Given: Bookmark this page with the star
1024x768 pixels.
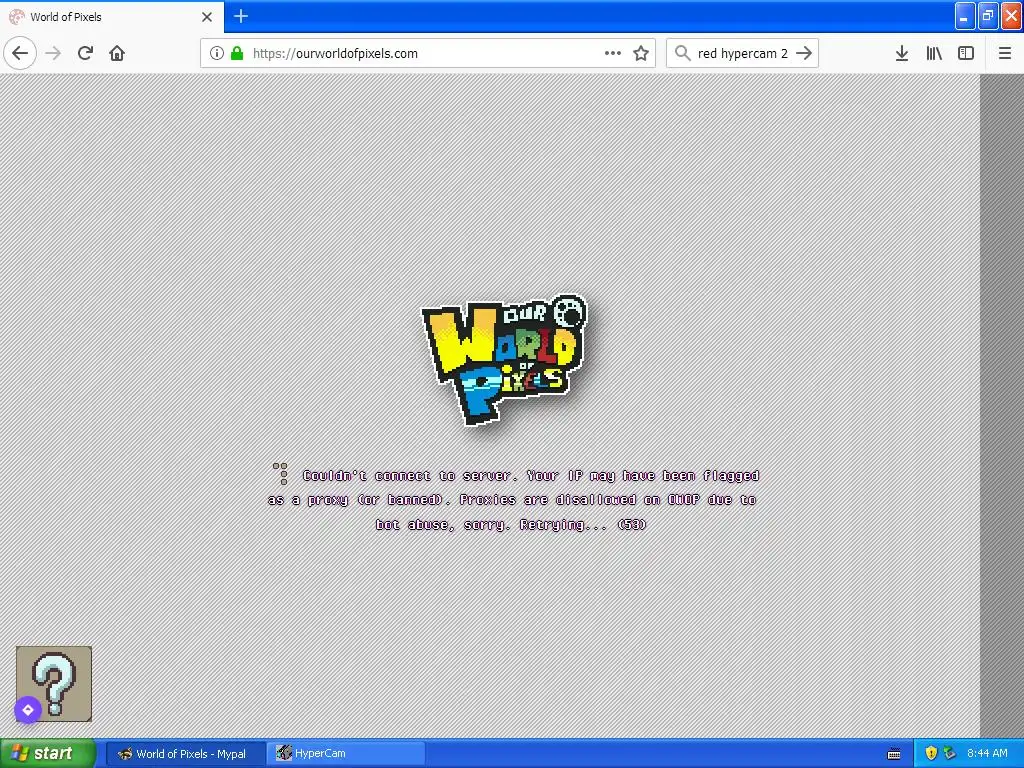Looking at the screenshot, I should point(641,53).
